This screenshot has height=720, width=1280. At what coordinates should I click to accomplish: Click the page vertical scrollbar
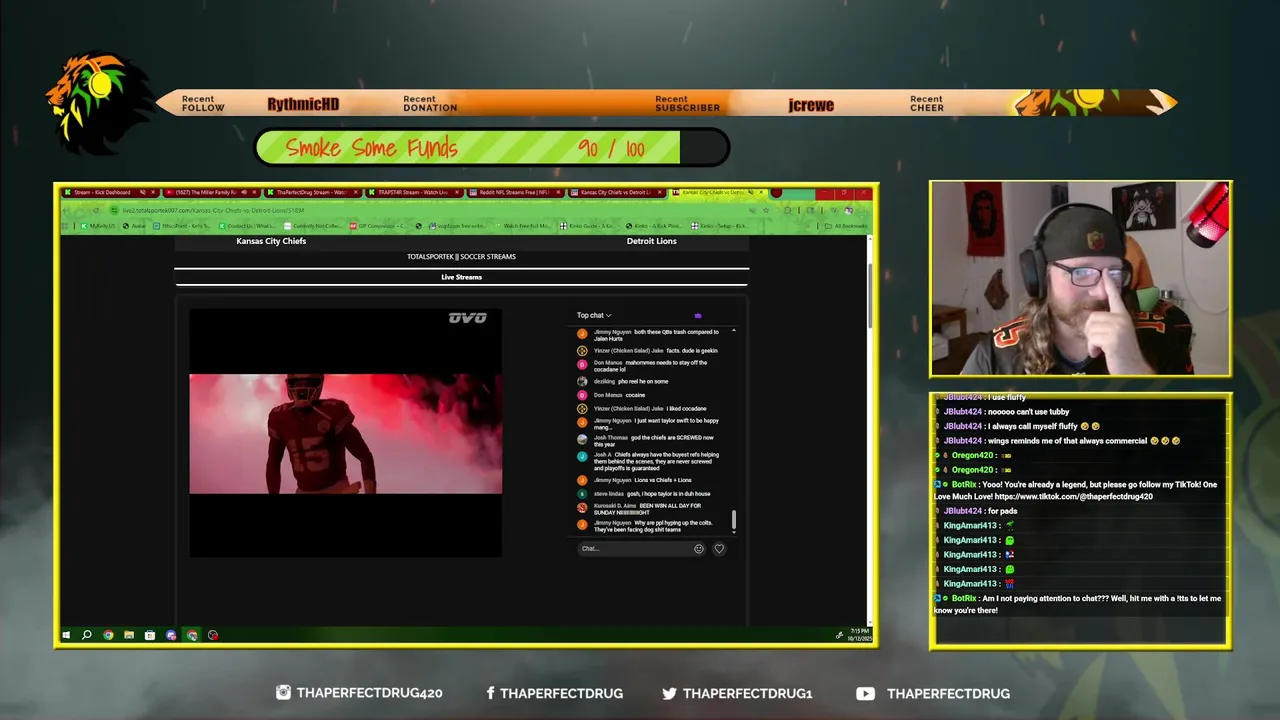pos(869,296)
